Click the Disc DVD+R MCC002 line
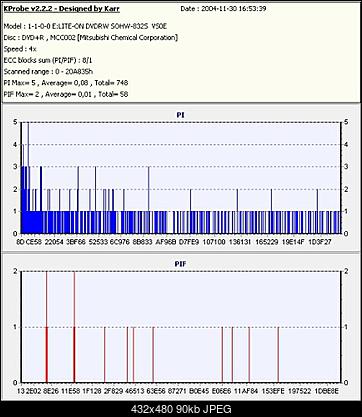Image resolution: width=362 pixels, height=417 pixels. point(91,38)
